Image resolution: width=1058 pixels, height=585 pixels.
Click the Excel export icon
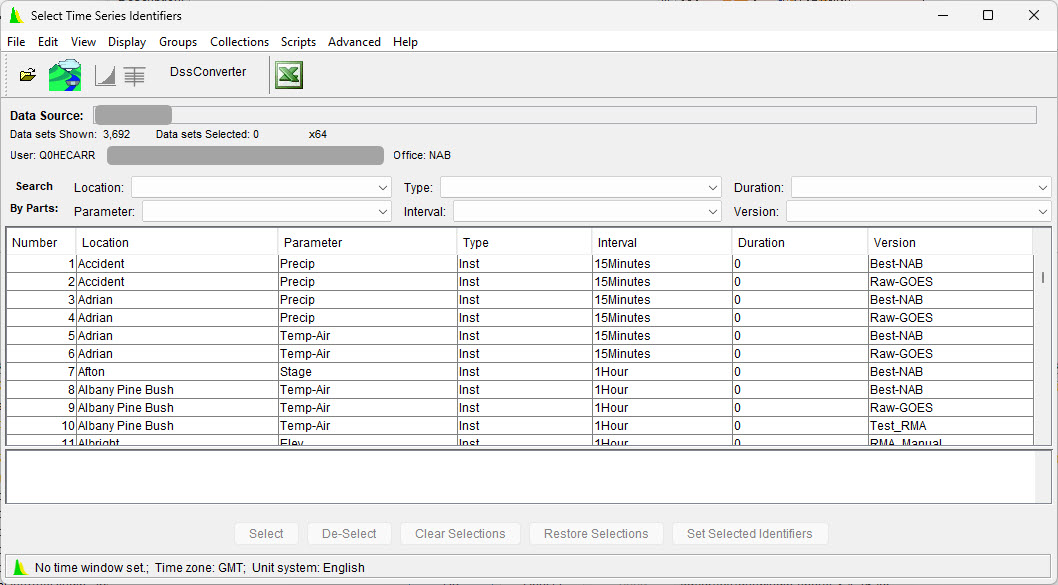tap(289, 75)
